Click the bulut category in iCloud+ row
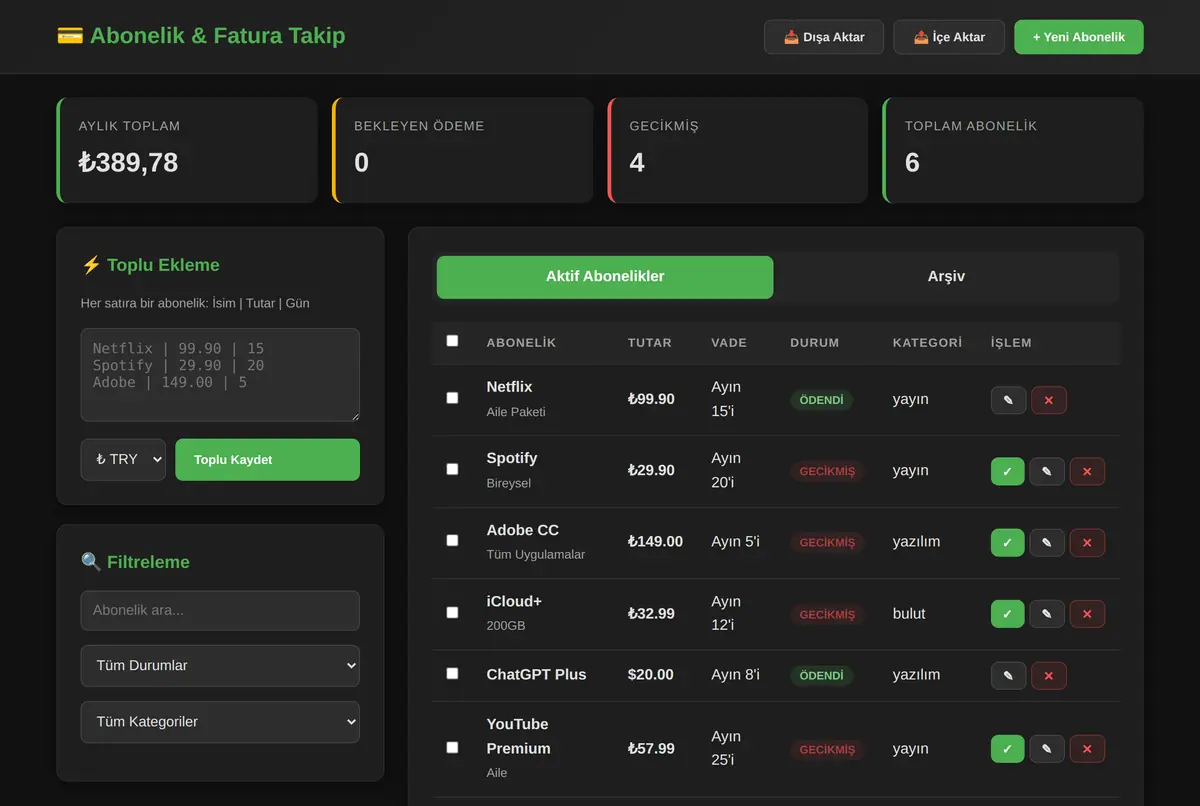Screen dimensions: 1200x806 (909, 614)
